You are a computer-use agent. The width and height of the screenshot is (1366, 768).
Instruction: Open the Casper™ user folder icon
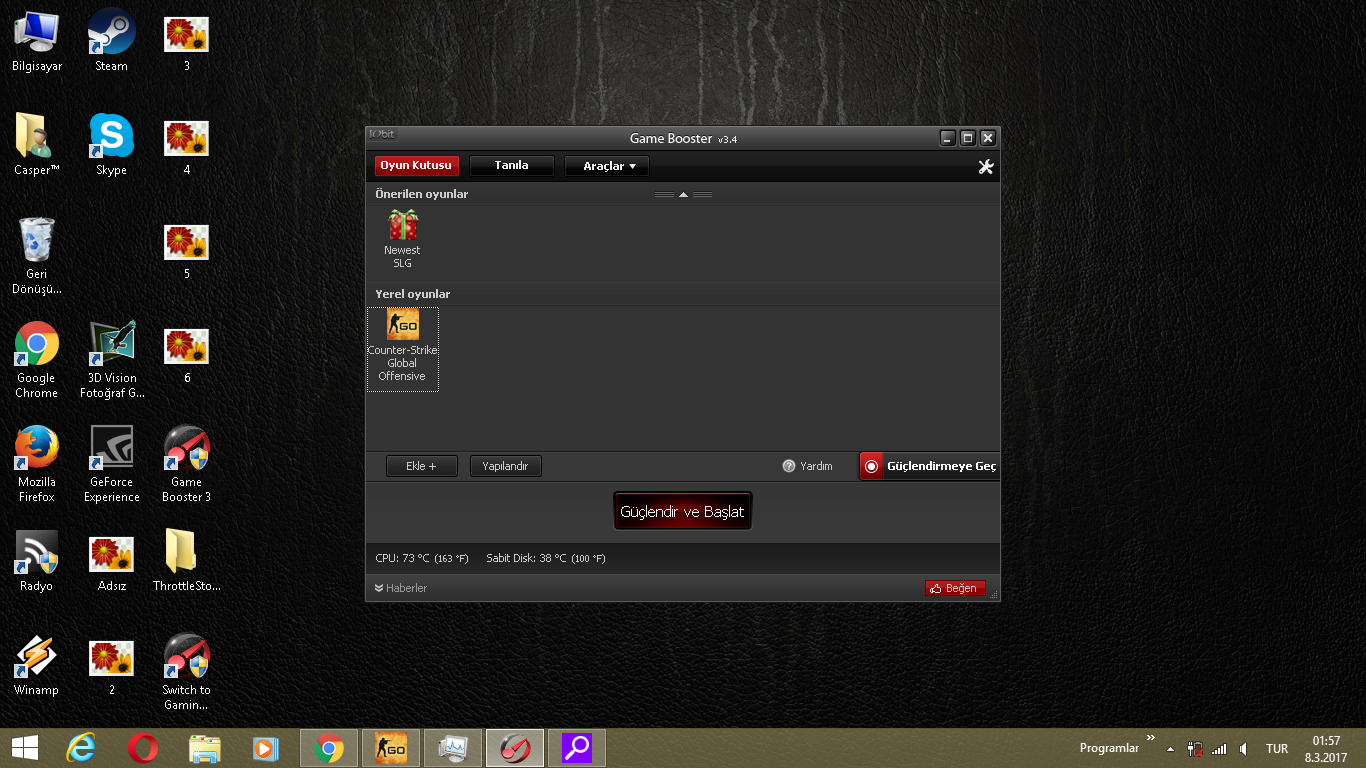37,145
